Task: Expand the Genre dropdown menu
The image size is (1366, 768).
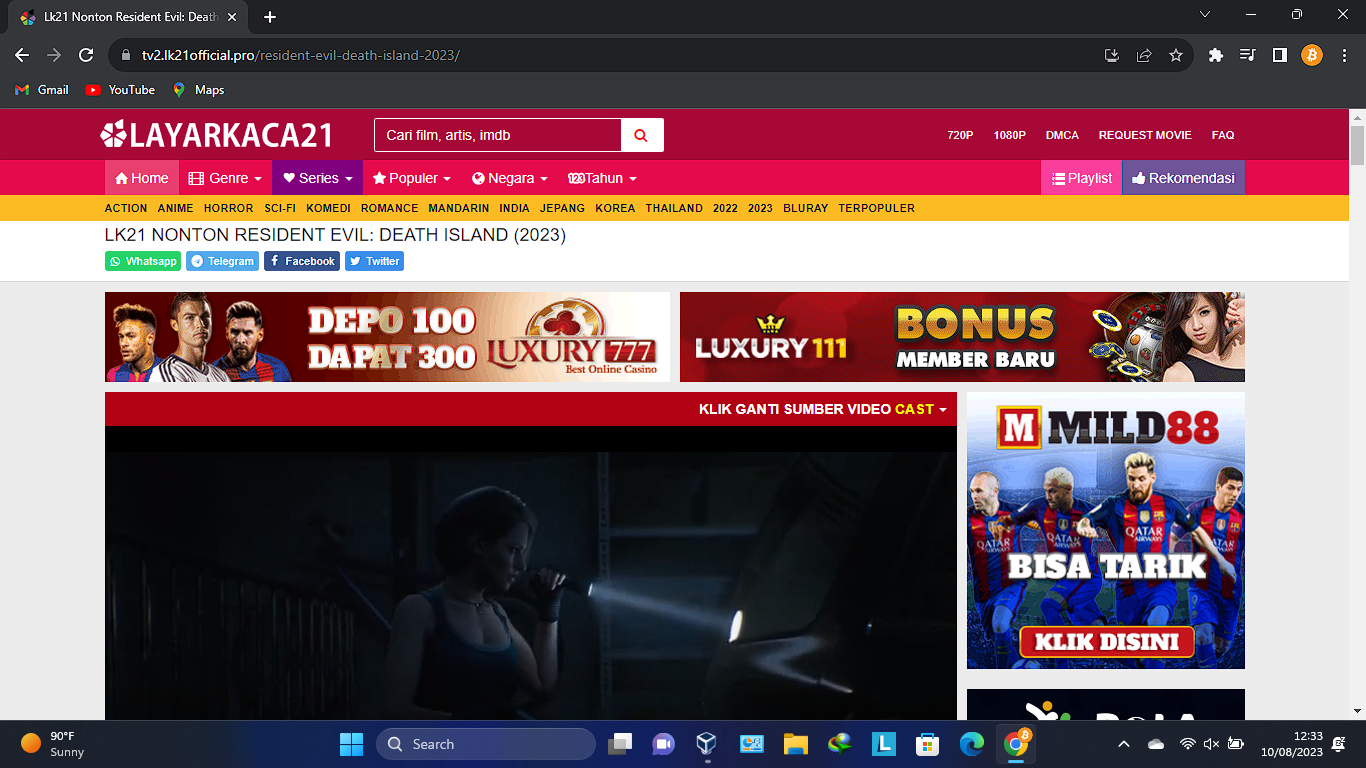Action: click(225, 178)
